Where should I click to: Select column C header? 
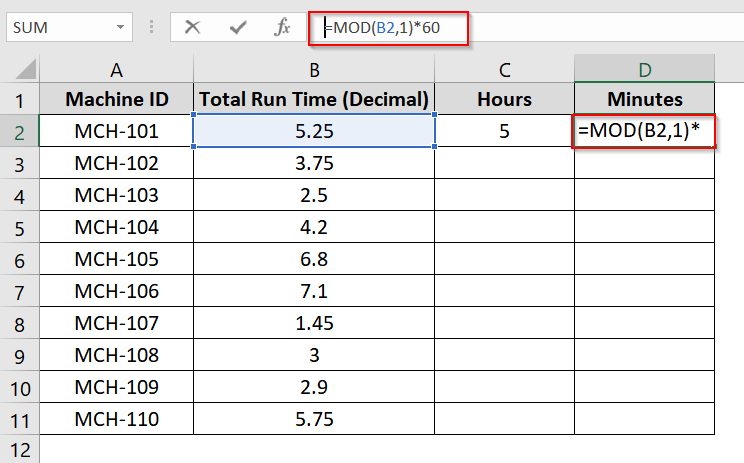[504, 70]
